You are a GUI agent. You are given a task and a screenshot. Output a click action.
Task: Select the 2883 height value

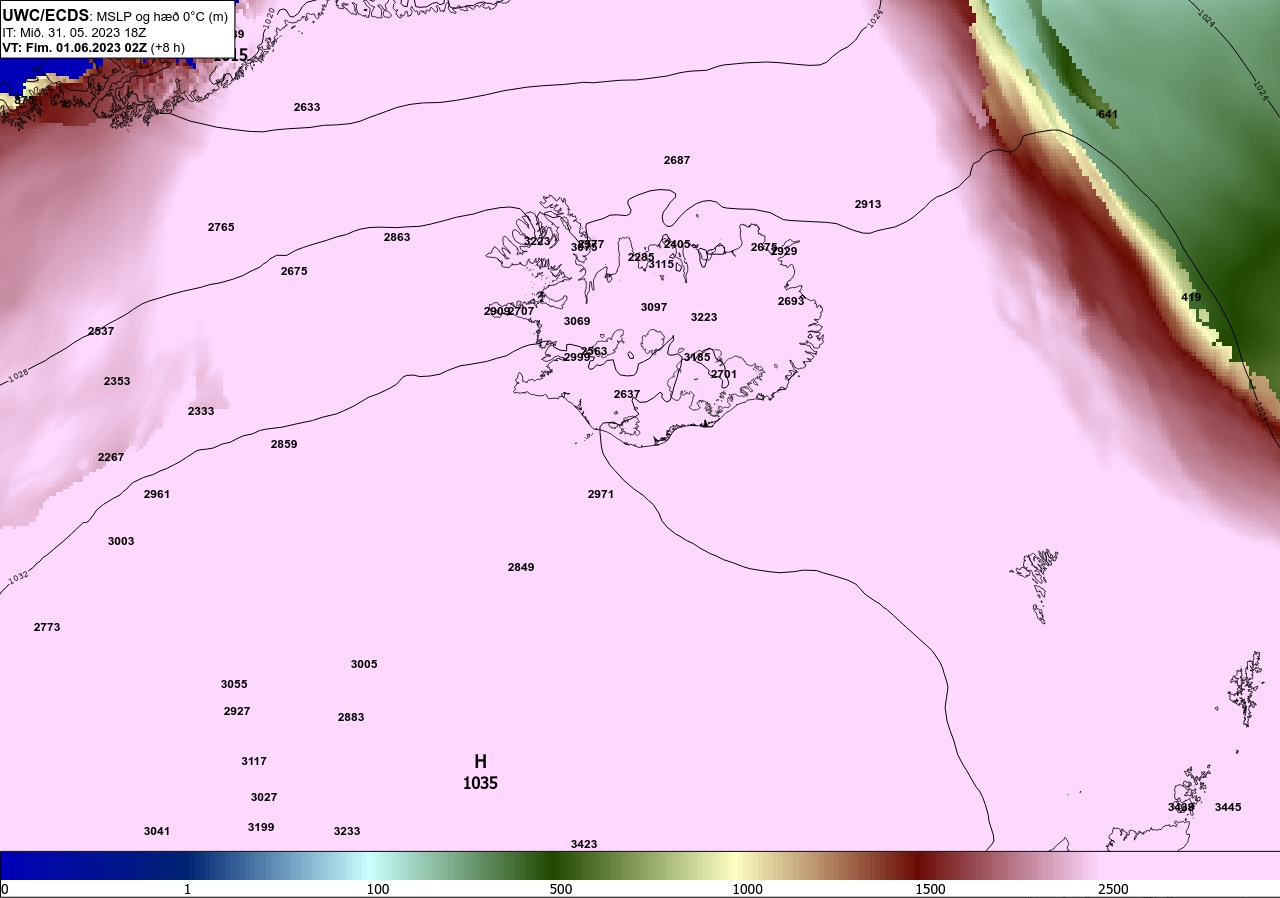pos(351,717)
